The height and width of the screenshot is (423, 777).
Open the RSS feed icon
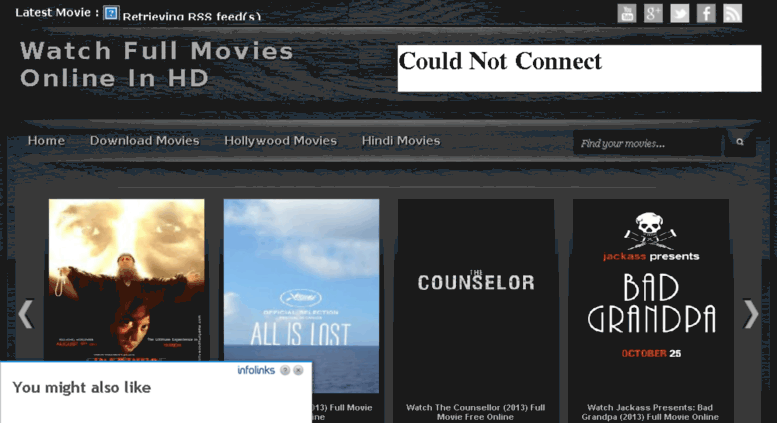732,13
